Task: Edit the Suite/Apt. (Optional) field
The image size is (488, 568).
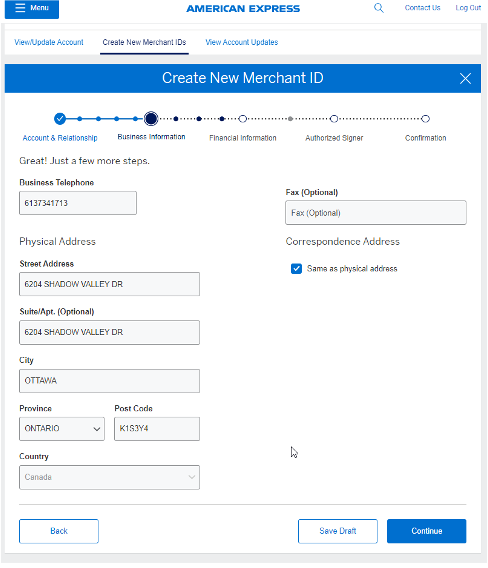Action: tap(109, 333)
